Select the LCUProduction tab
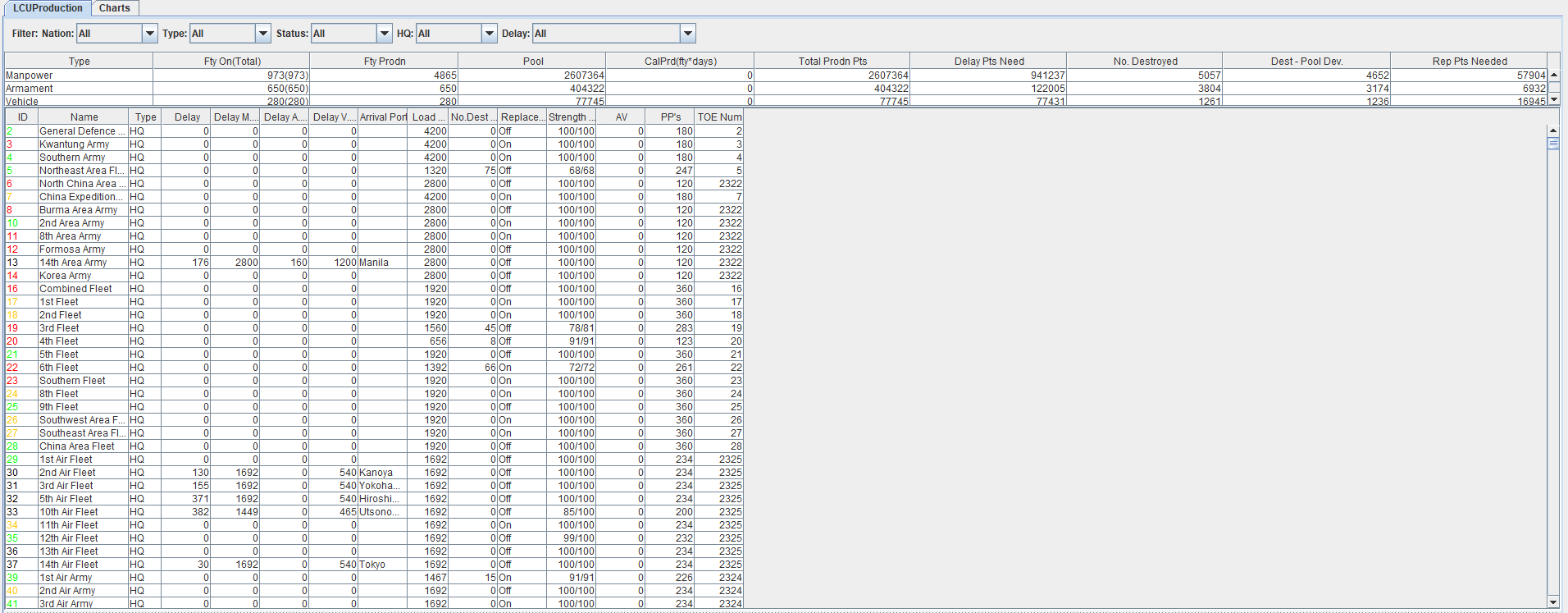 [x=48, y=8]
